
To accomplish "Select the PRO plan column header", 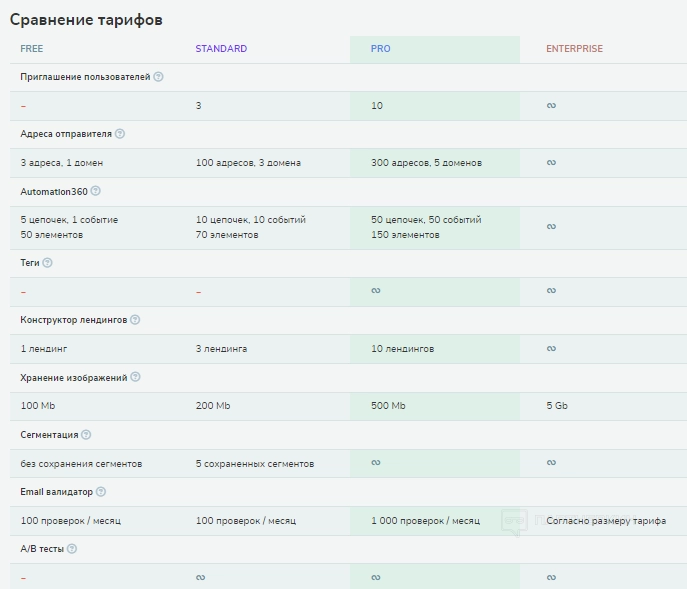I will coord(380,49).
